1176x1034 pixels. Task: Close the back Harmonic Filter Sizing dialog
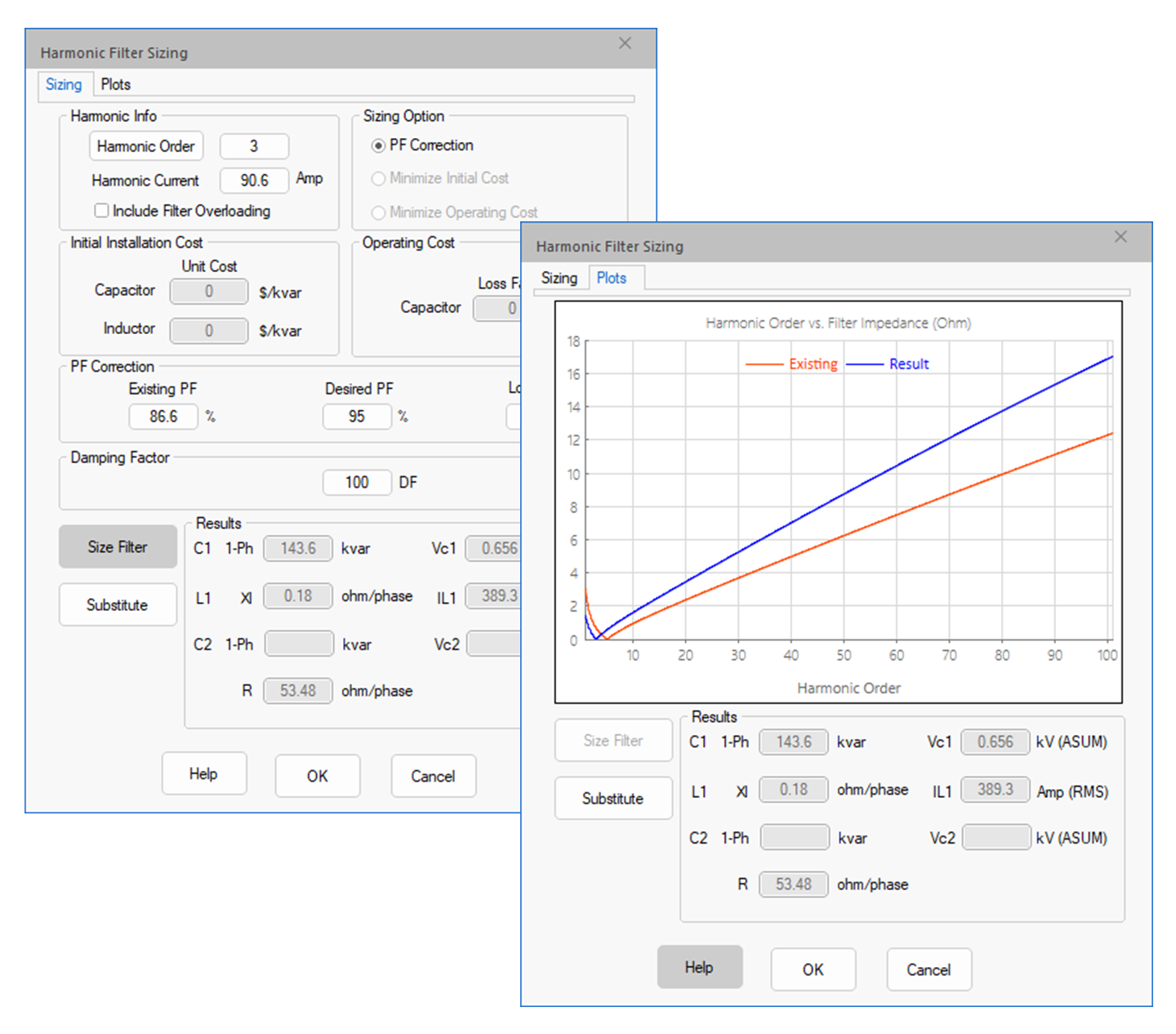pyautogui.click(x=625, y=43)
